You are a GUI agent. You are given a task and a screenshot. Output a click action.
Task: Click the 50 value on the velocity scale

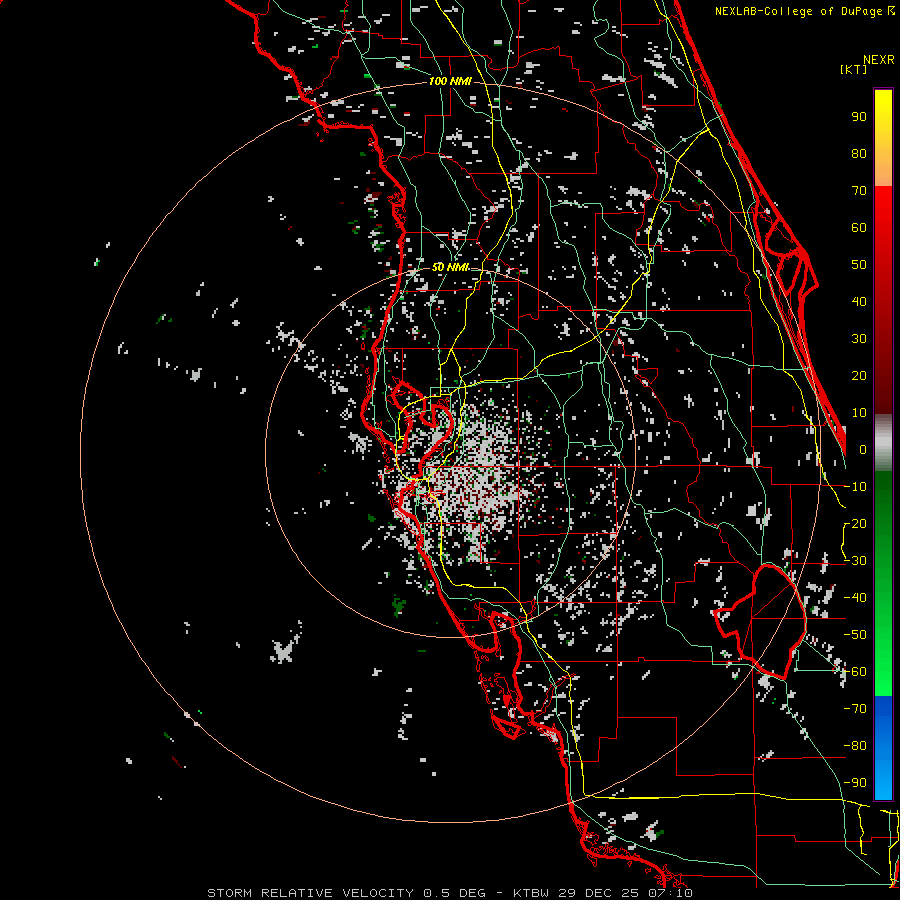point(859,265)
